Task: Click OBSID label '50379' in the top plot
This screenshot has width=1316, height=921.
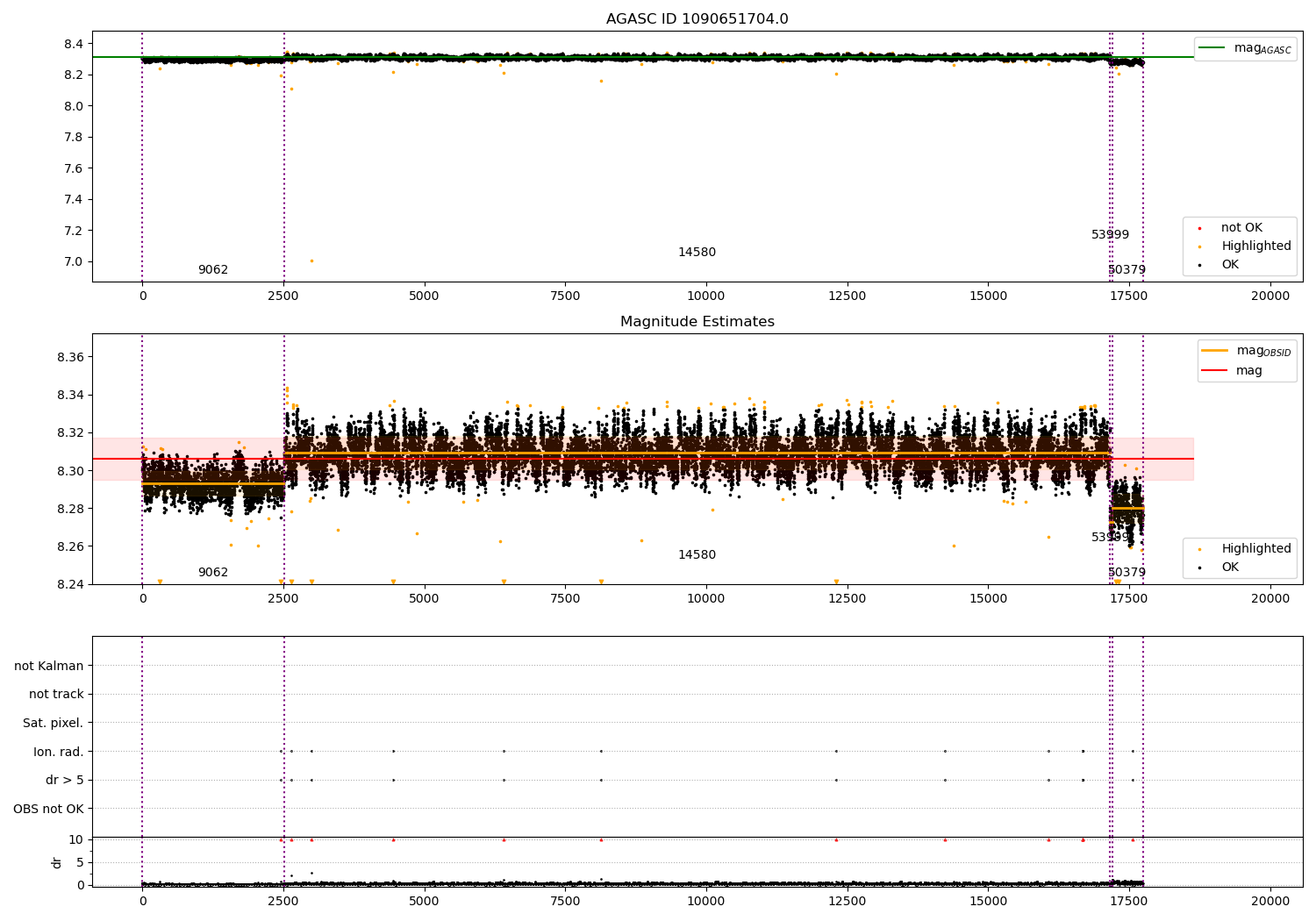Action: tap(1126, 269)
